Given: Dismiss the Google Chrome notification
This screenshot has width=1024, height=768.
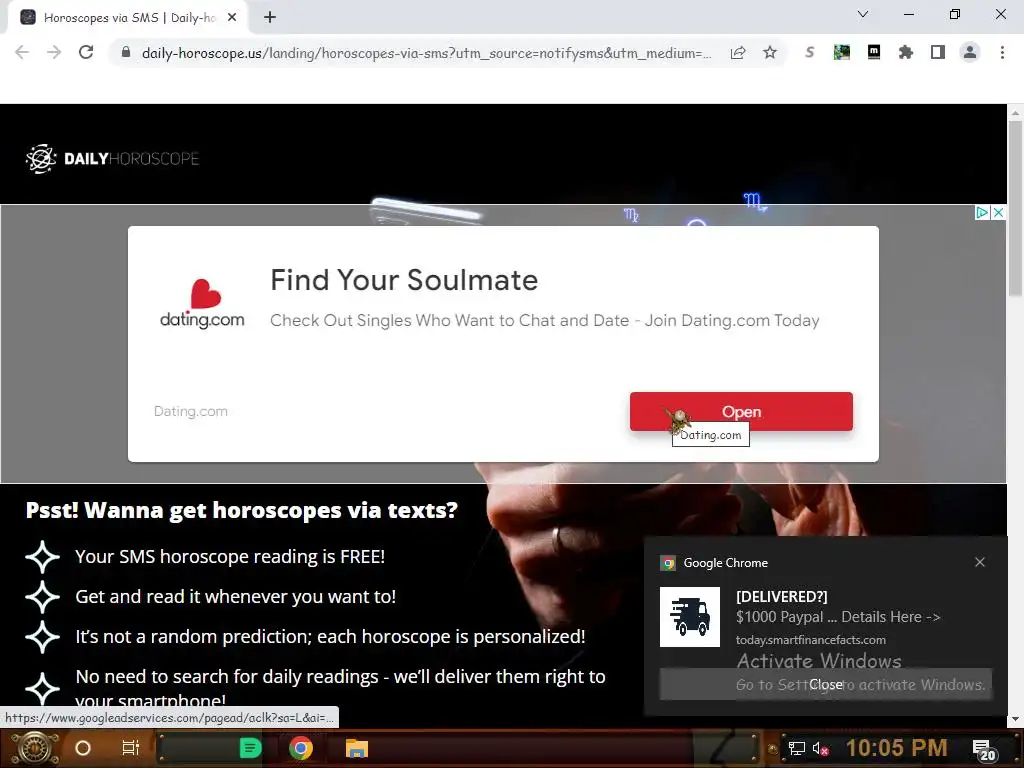Looking at the screenshot, I should 980,562.
